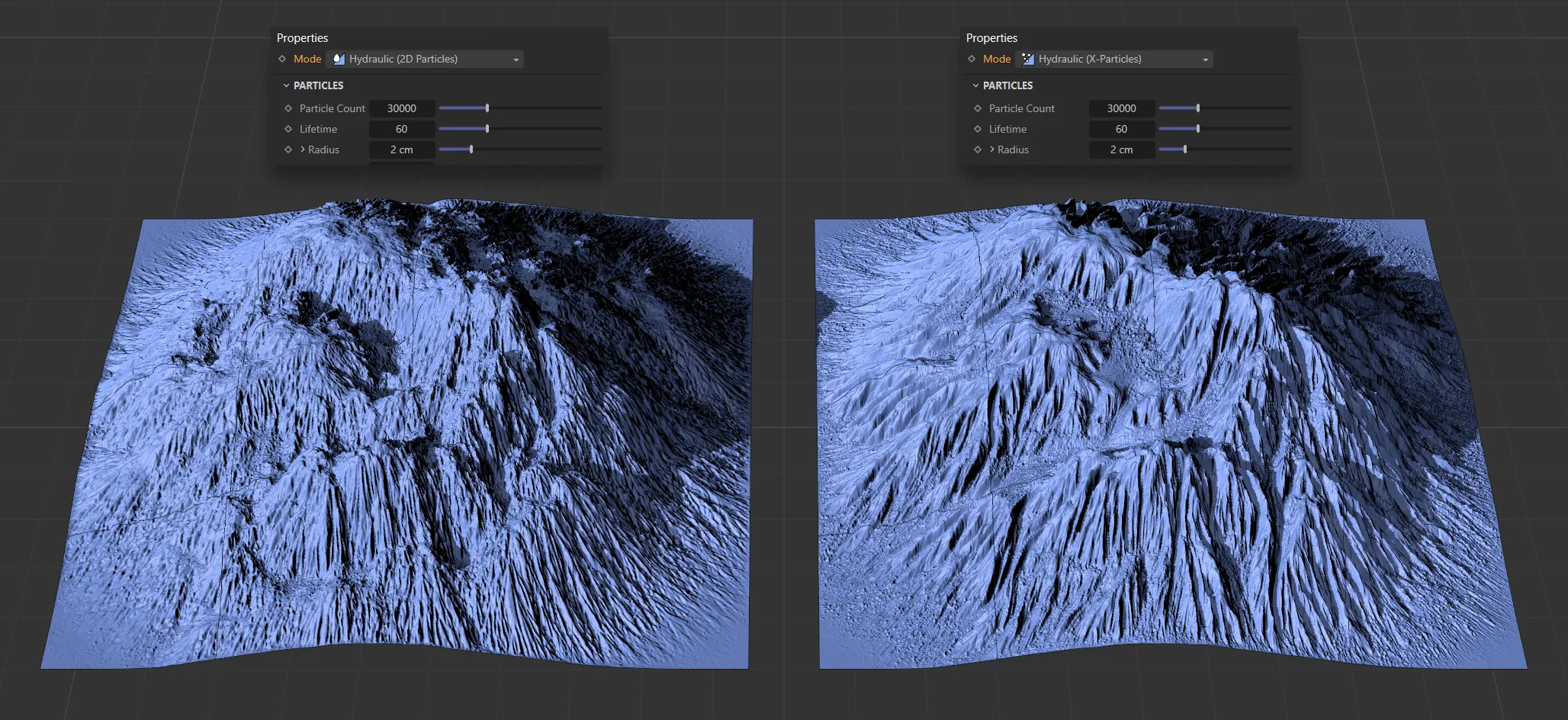
Task: Expand the Radius arrow in 2D Particles panel
Action: point(303,149)
